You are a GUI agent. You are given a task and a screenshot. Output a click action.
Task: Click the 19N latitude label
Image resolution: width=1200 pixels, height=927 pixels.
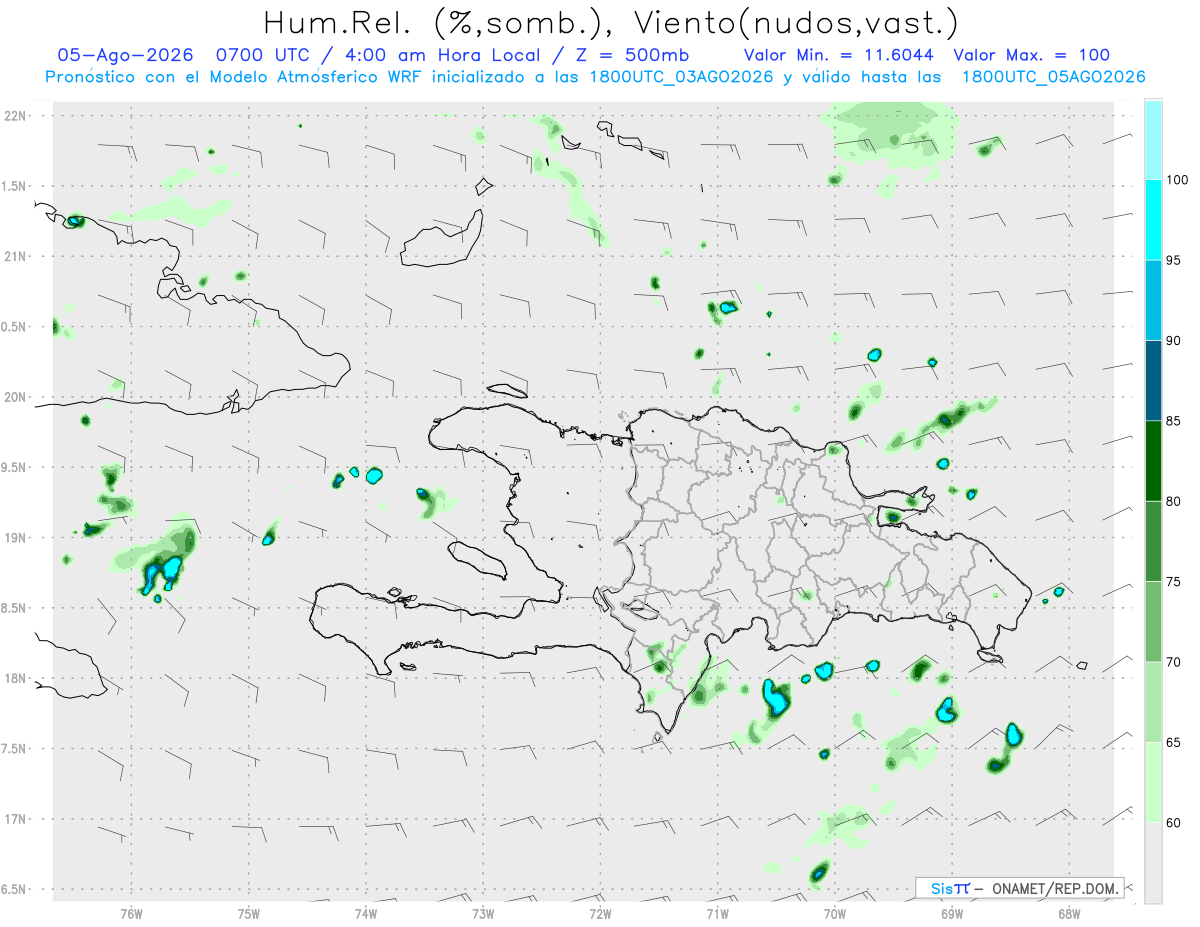(15, 538)
